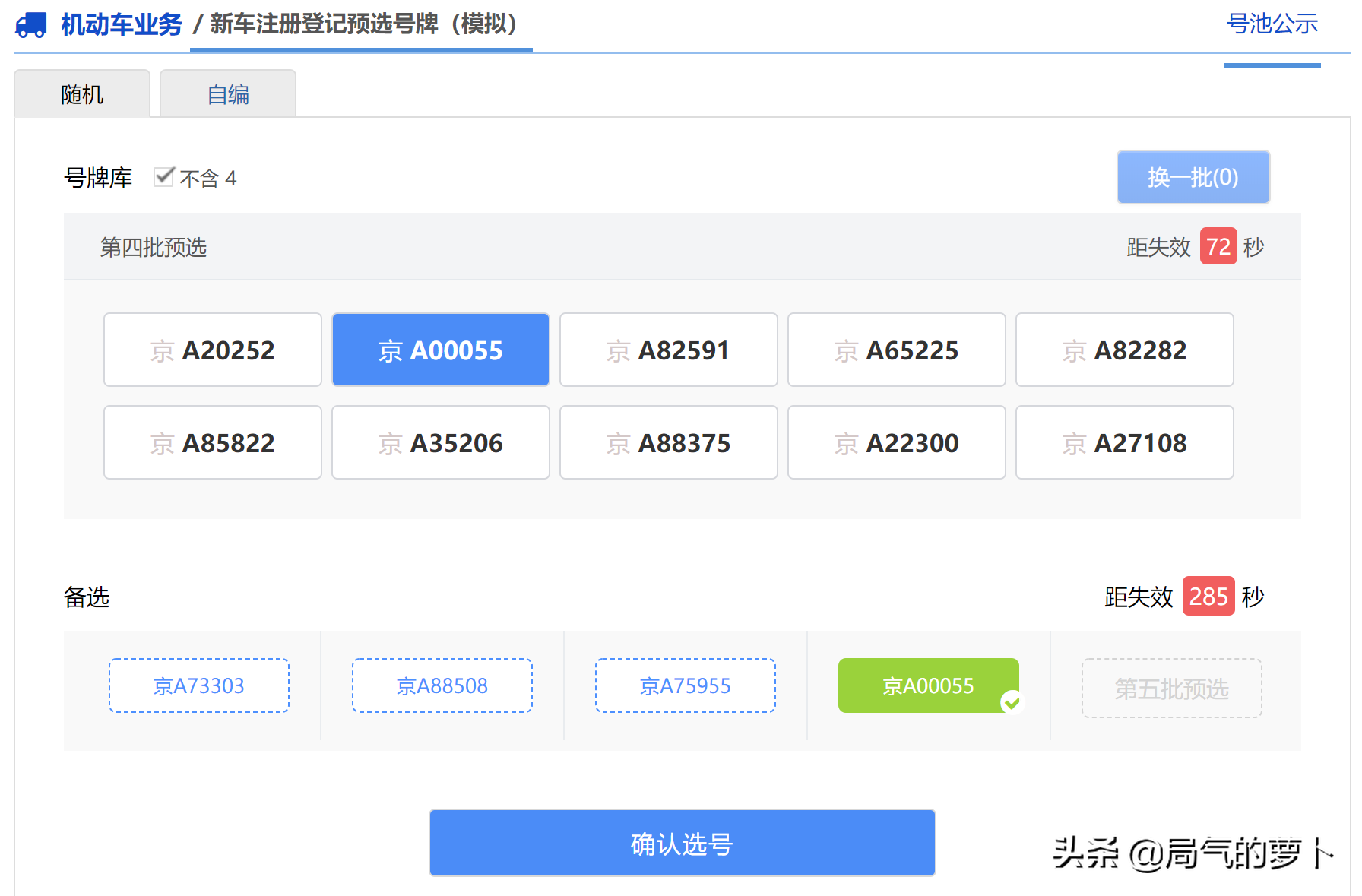Click the 号牌库 label

[x=98, y=178]
